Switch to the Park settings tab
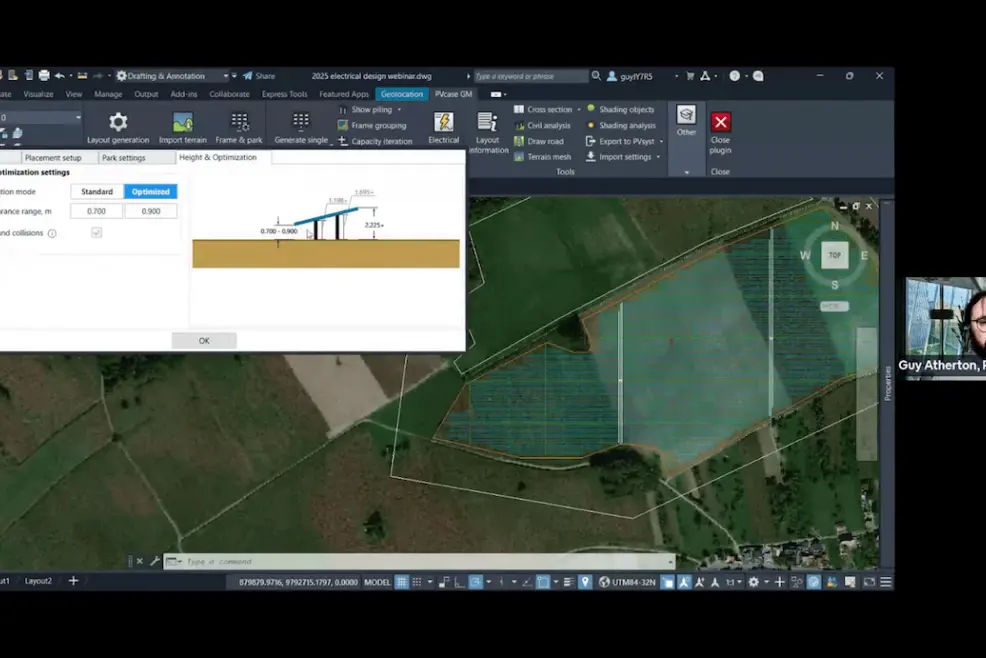 [x=123, y=158]
